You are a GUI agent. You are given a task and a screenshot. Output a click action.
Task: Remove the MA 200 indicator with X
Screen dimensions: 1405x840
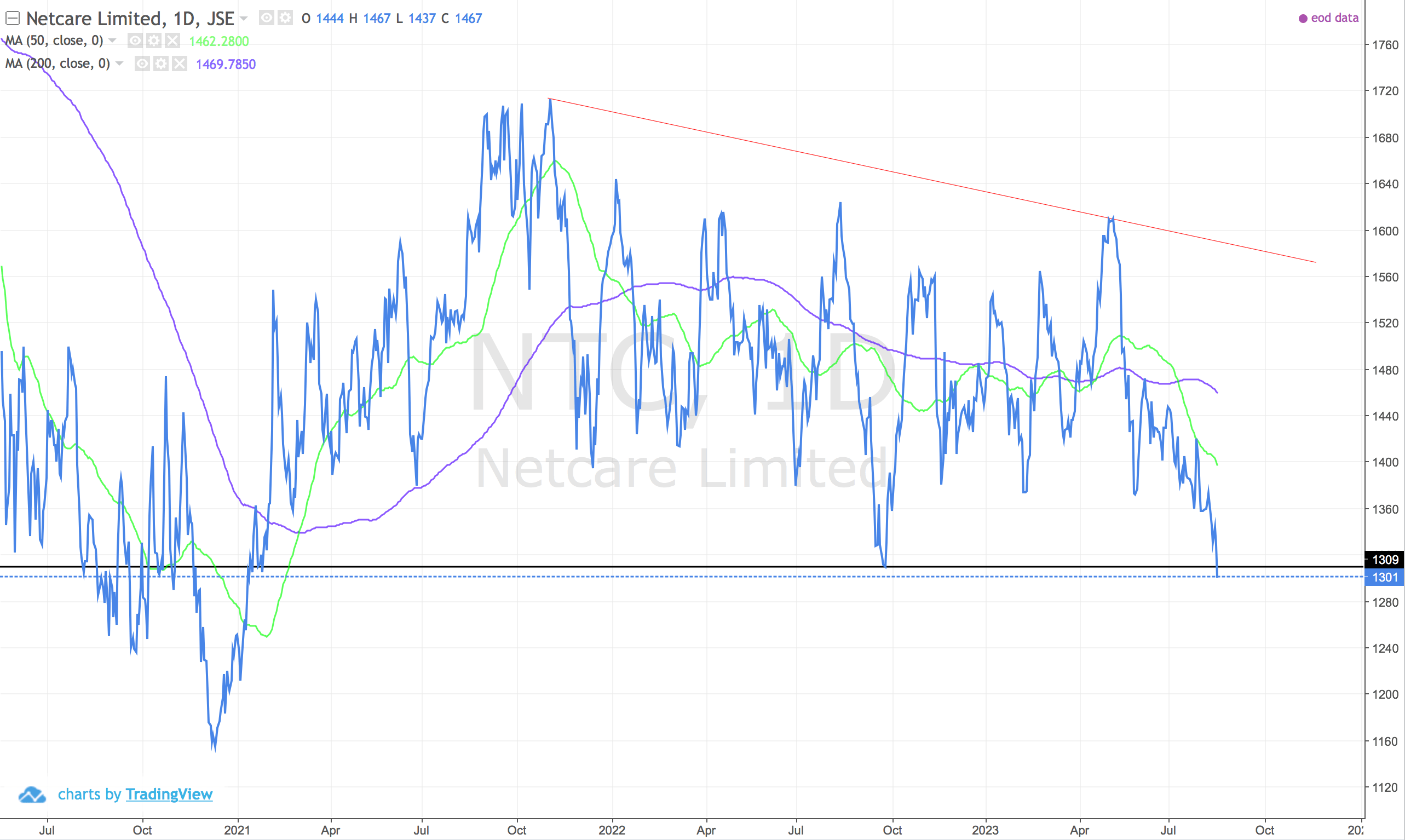click(180, 64)
